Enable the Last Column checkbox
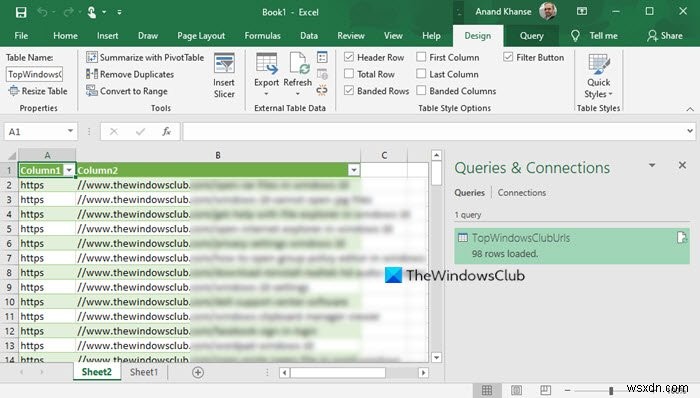This screenshot has width=700, height=398. point(421,74)
